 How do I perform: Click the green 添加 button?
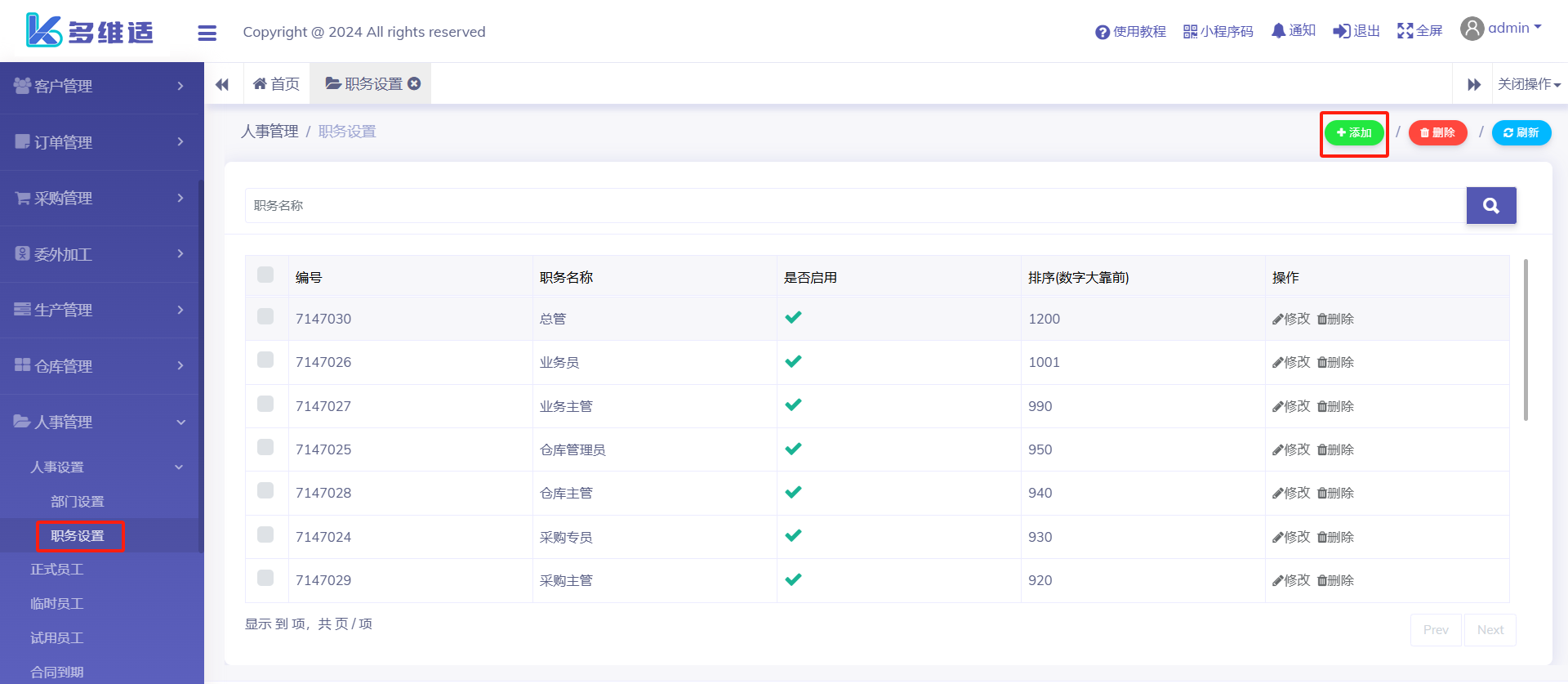[1354, 132]
